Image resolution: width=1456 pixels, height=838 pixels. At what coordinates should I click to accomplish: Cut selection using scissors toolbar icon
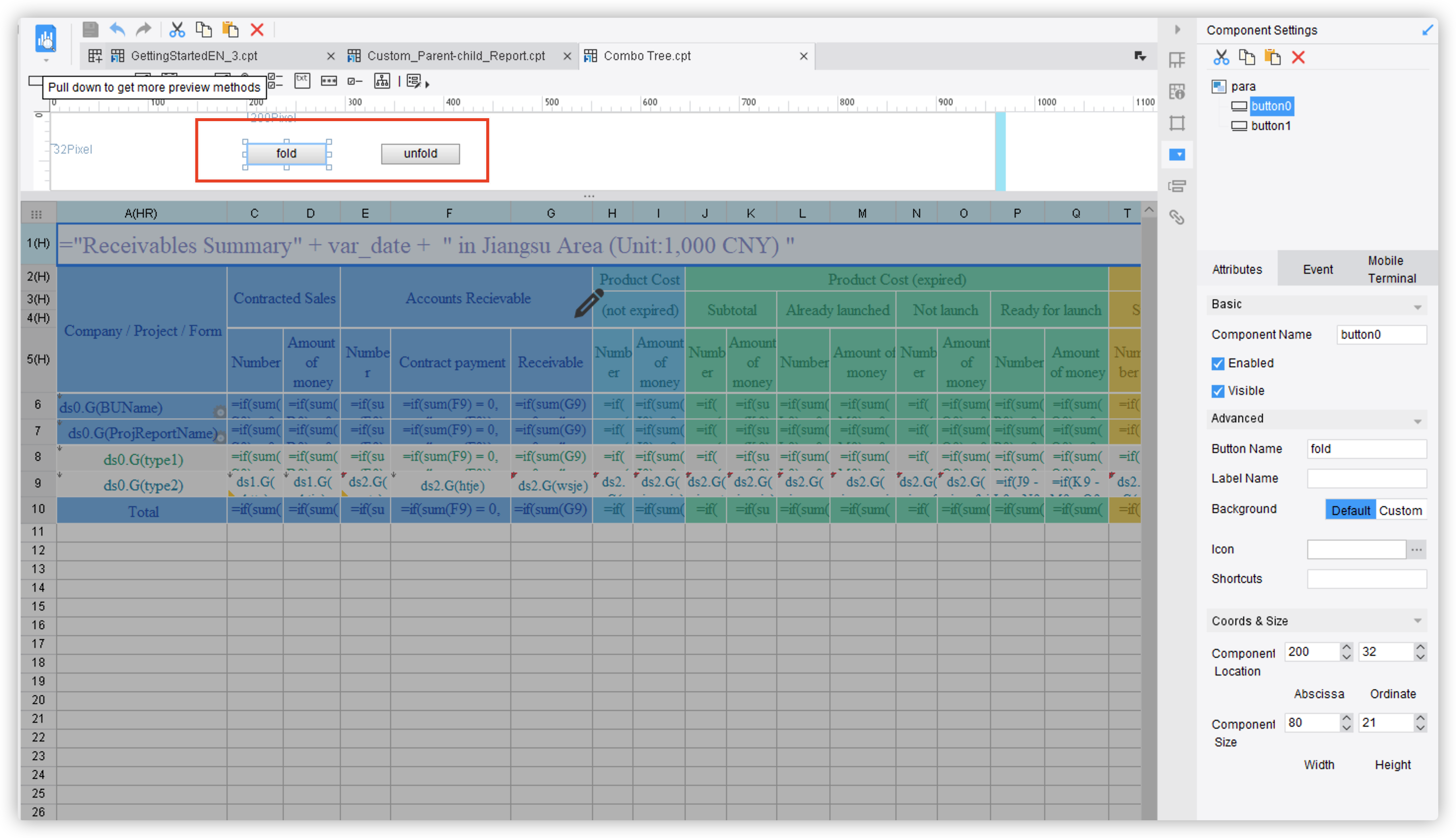[177, 30]
